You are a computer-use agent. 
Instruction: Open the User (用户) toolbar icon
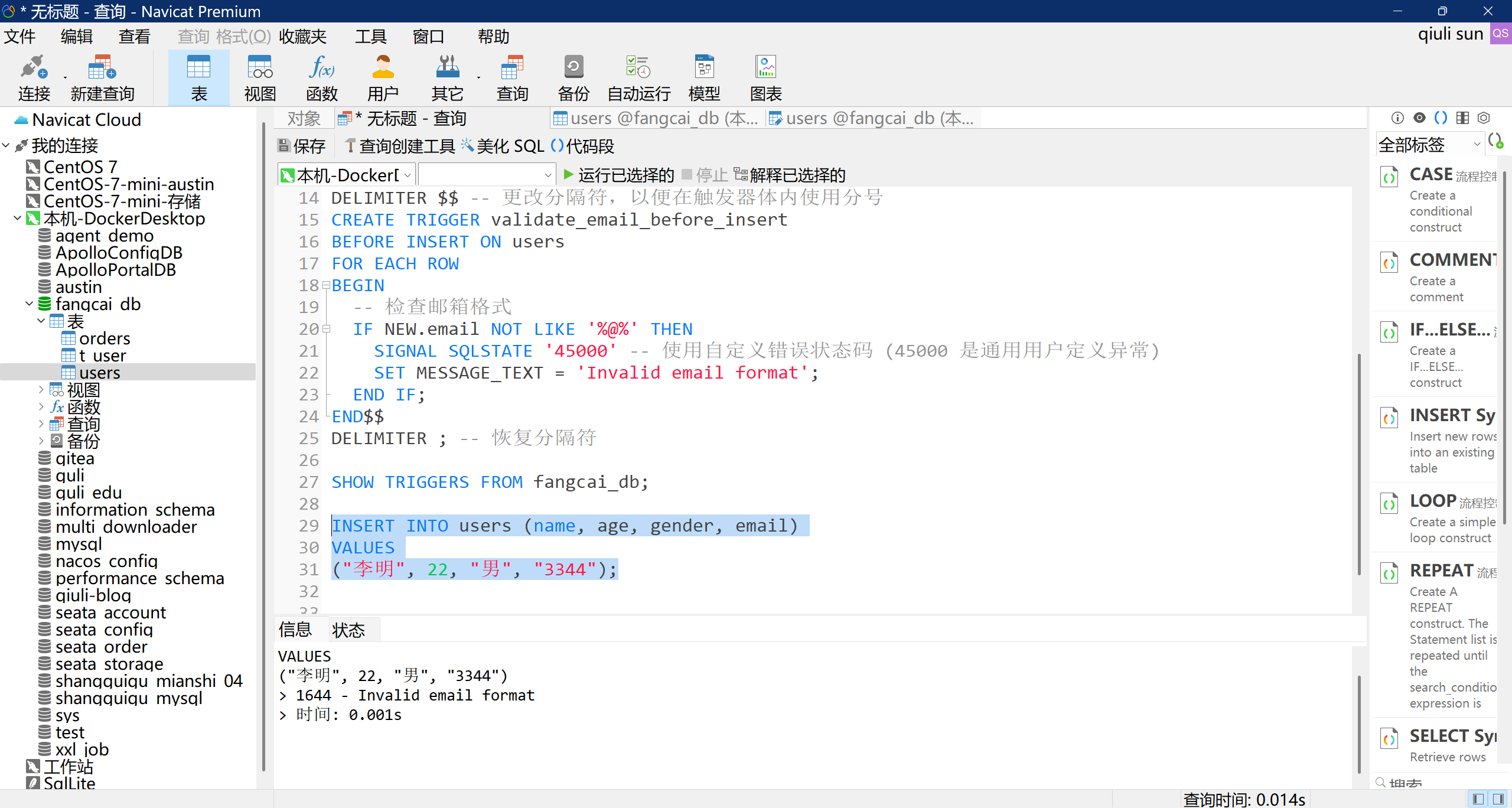tap(383, 78)
